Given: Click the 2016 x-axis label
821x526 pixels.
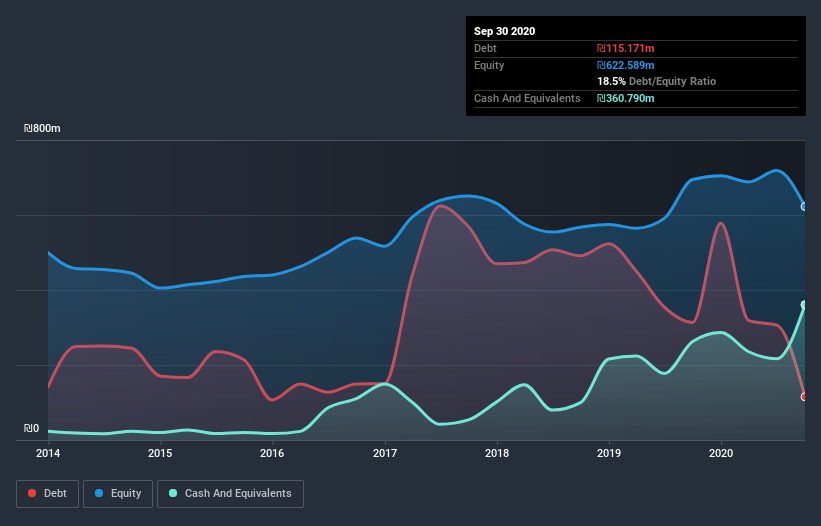Looking at the screenshot, I should (x=272, y=453).
